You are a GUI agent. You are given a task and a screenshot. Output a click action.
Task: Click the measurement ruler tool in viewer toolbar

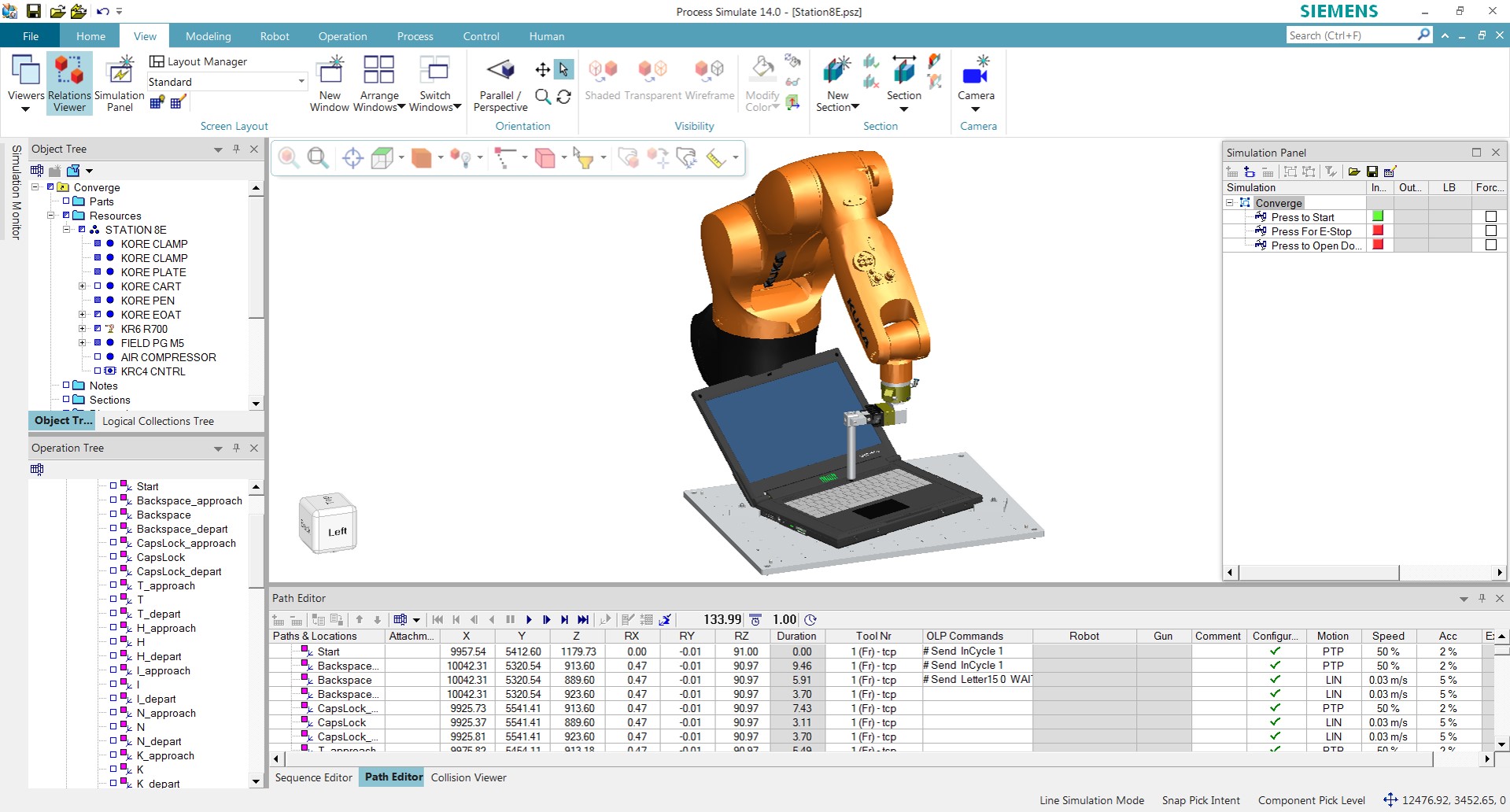click(x=715, y=158)
